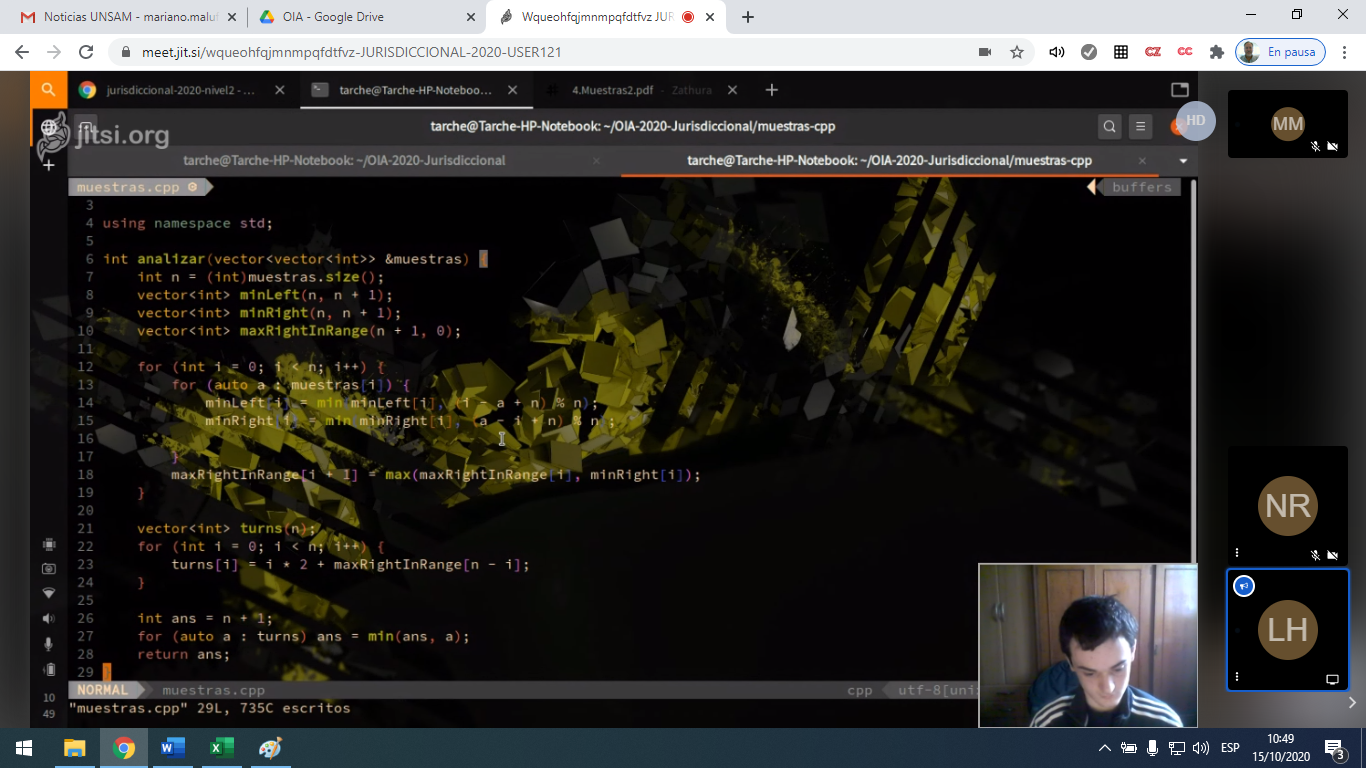
Task: Go back in browser history
Action: click(x=23, y=52)
